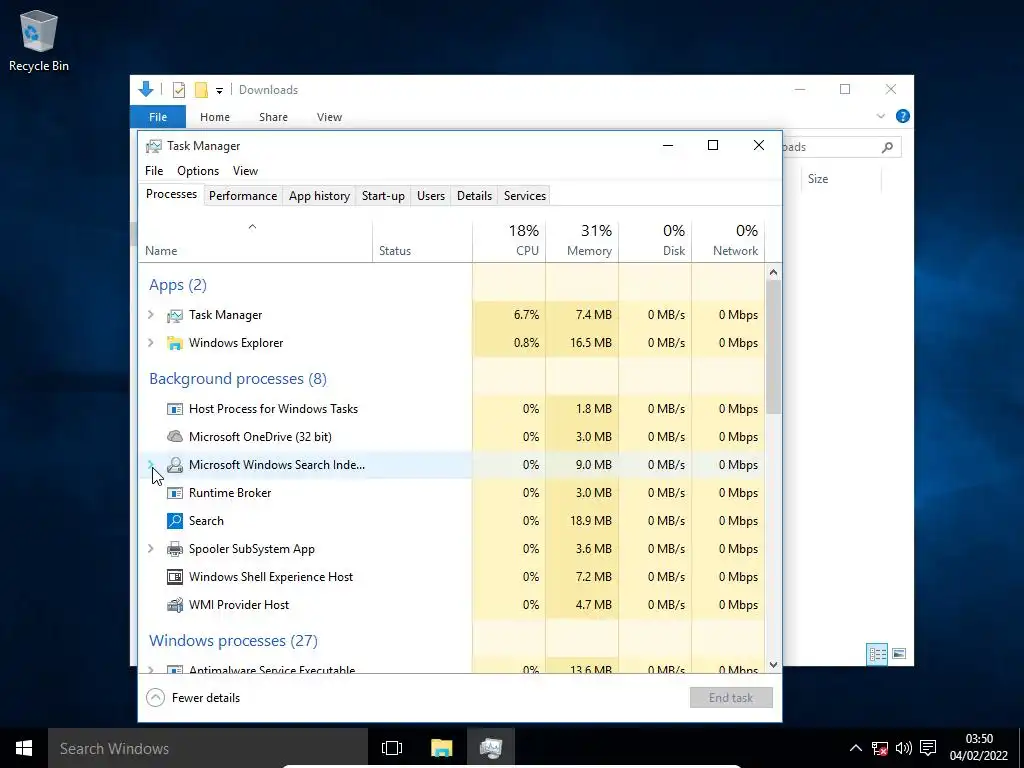
Task: Open the Recycle Bin desktop icon
Action: coord(39,40)
